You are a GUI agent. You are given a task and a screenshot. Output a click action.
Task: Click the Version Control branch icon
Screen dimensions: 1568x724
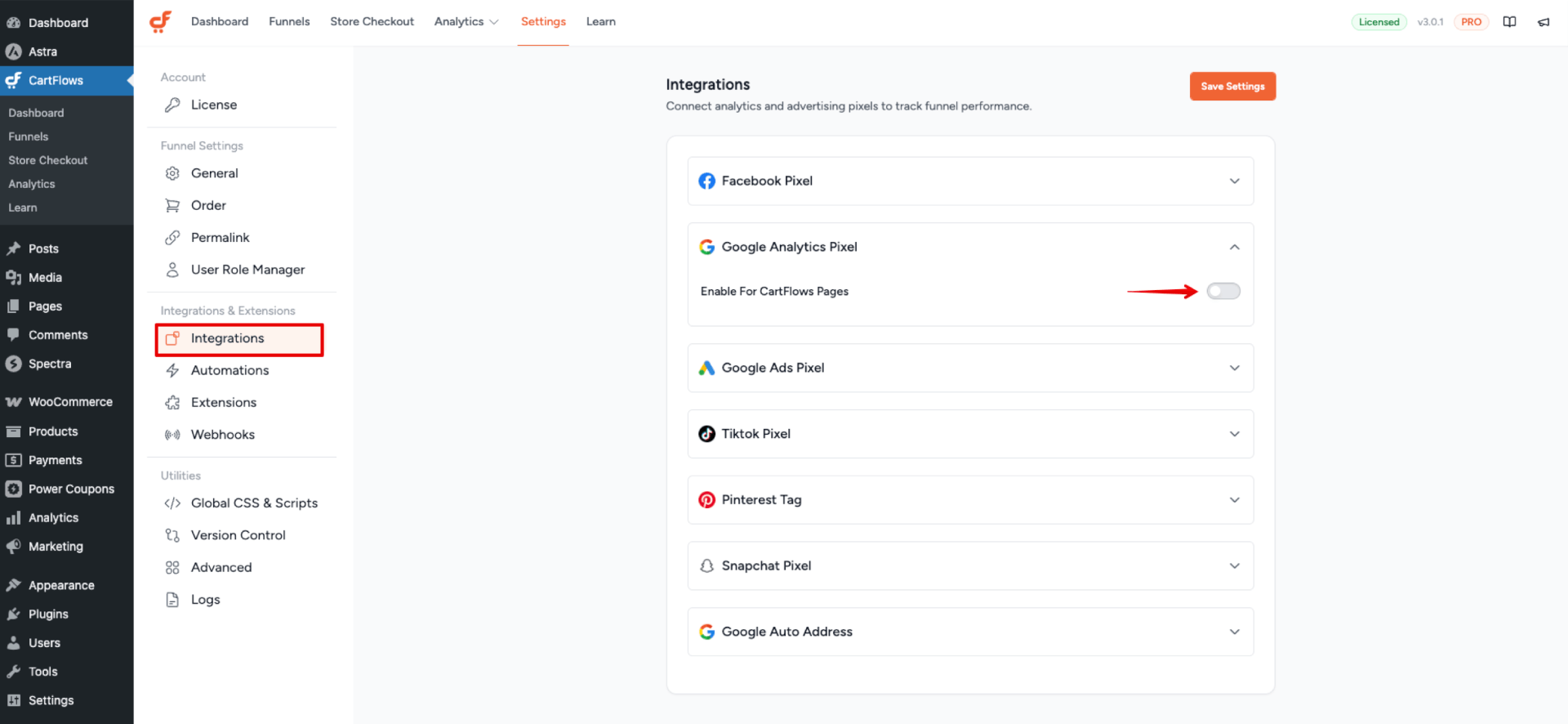[x=172, y=535]
